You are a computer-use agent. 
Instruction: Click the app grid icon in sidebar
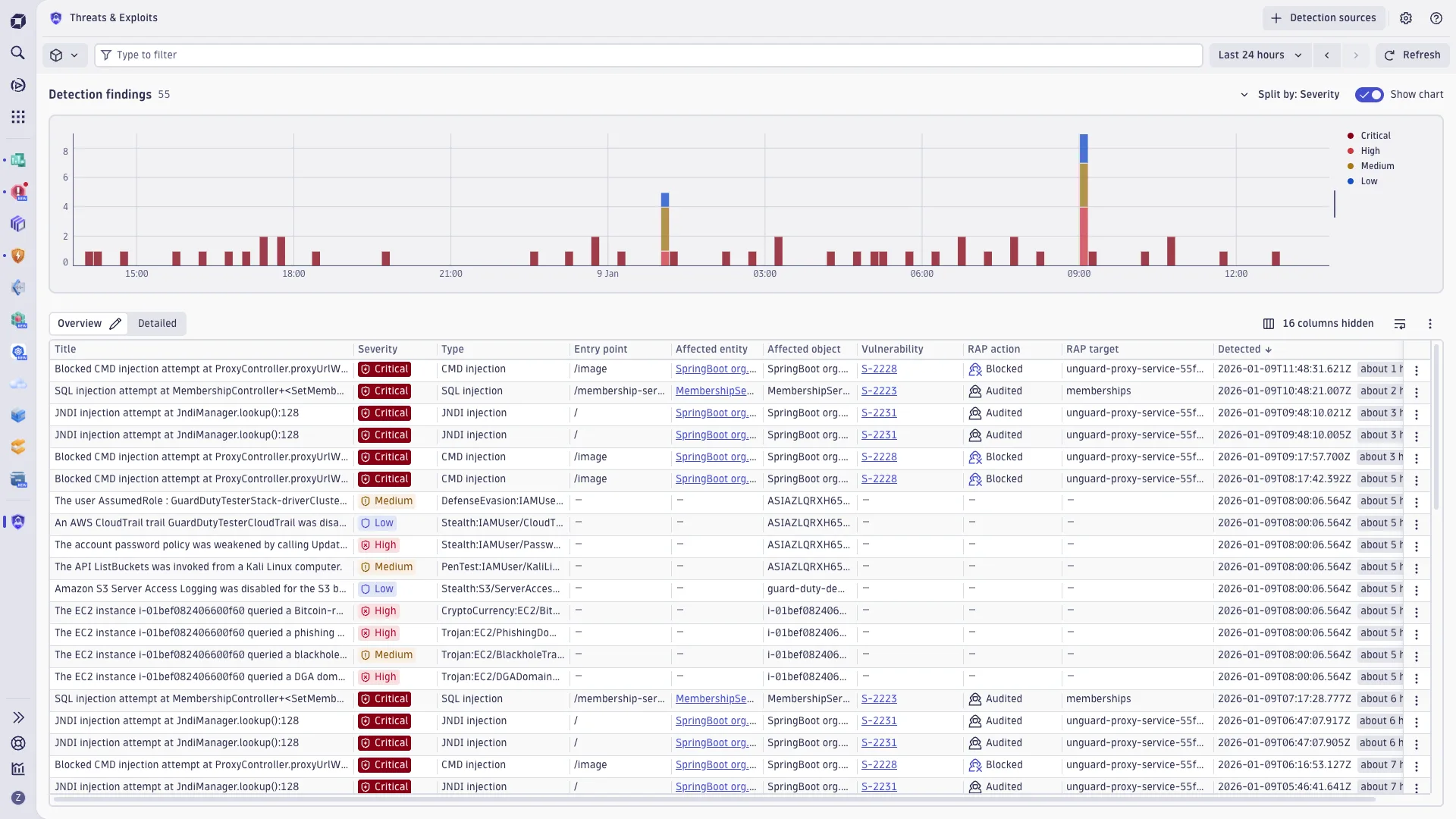coord(18,117)
